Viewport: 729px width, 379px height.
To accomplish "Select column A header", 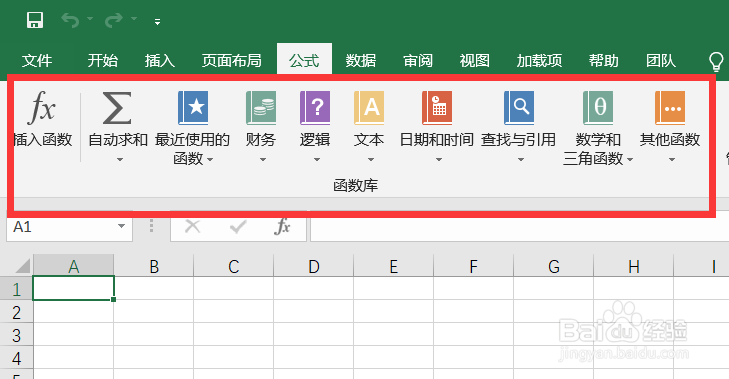I will tap(73, 266).
